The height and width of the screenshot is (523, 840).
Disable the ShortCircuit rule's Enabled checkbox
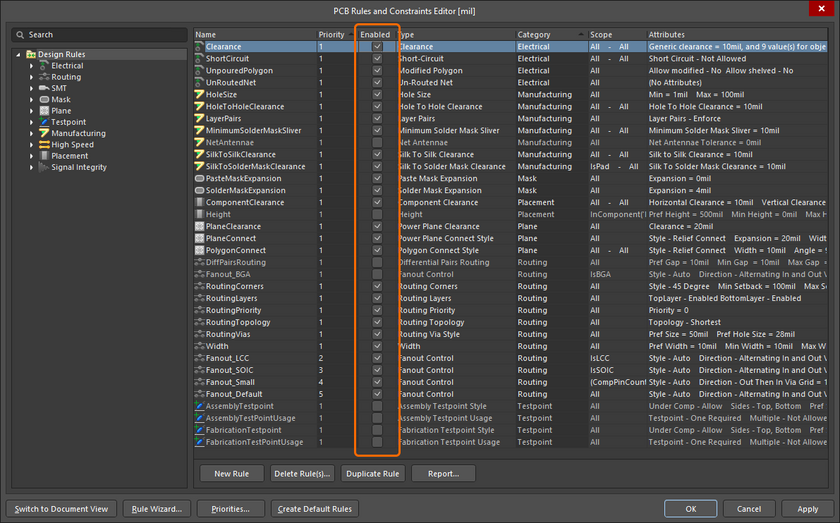(x=377, y=59)
